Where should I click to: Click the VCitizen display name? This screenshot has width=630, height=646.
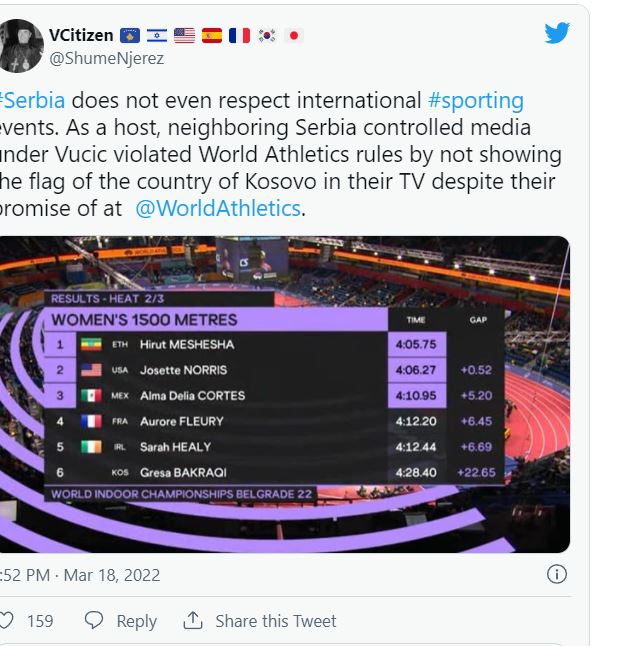[x=81, y=36]
